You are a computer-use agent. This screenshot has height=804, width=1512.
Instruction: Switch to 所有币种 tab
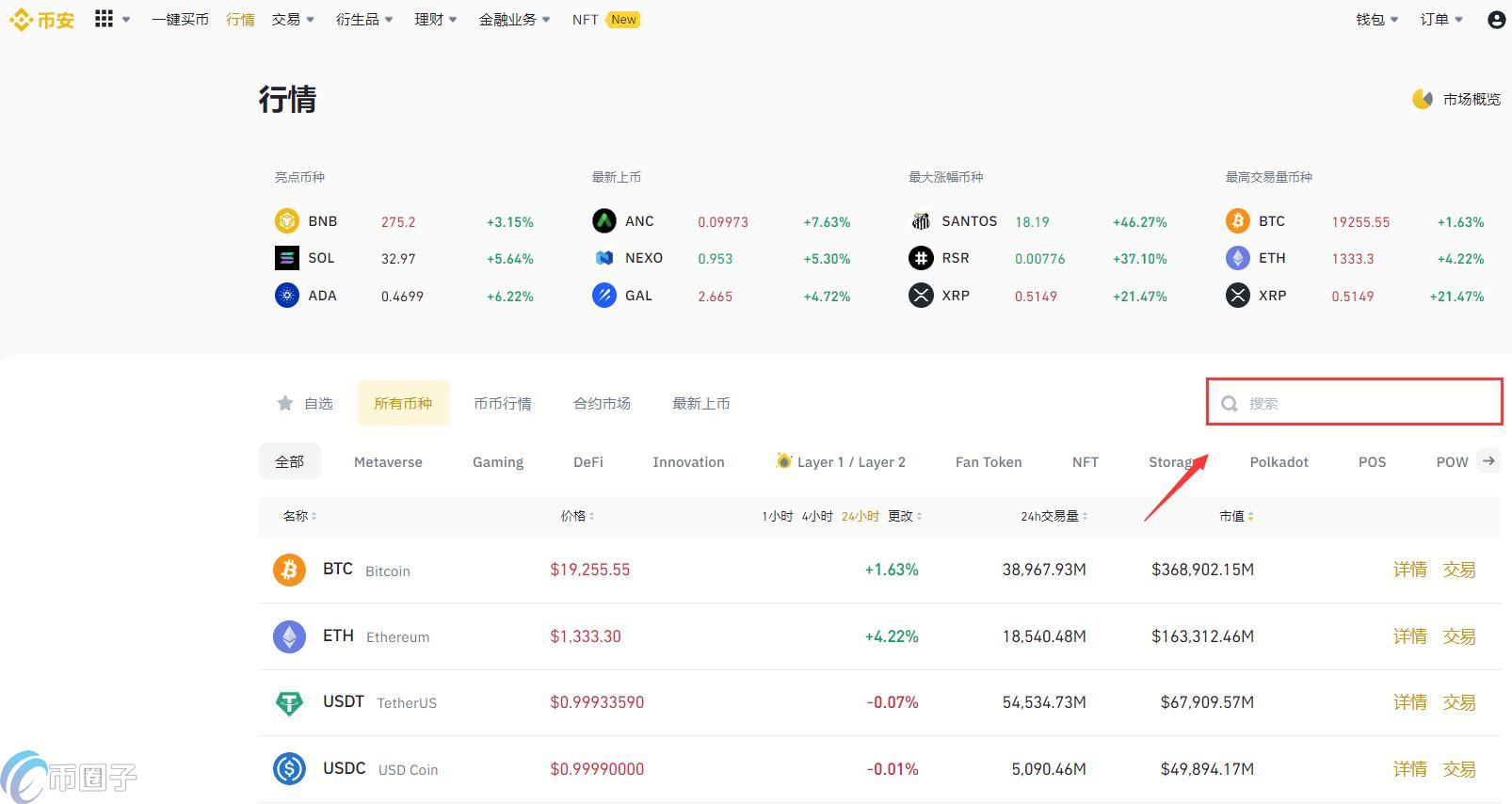pos(403,403)
